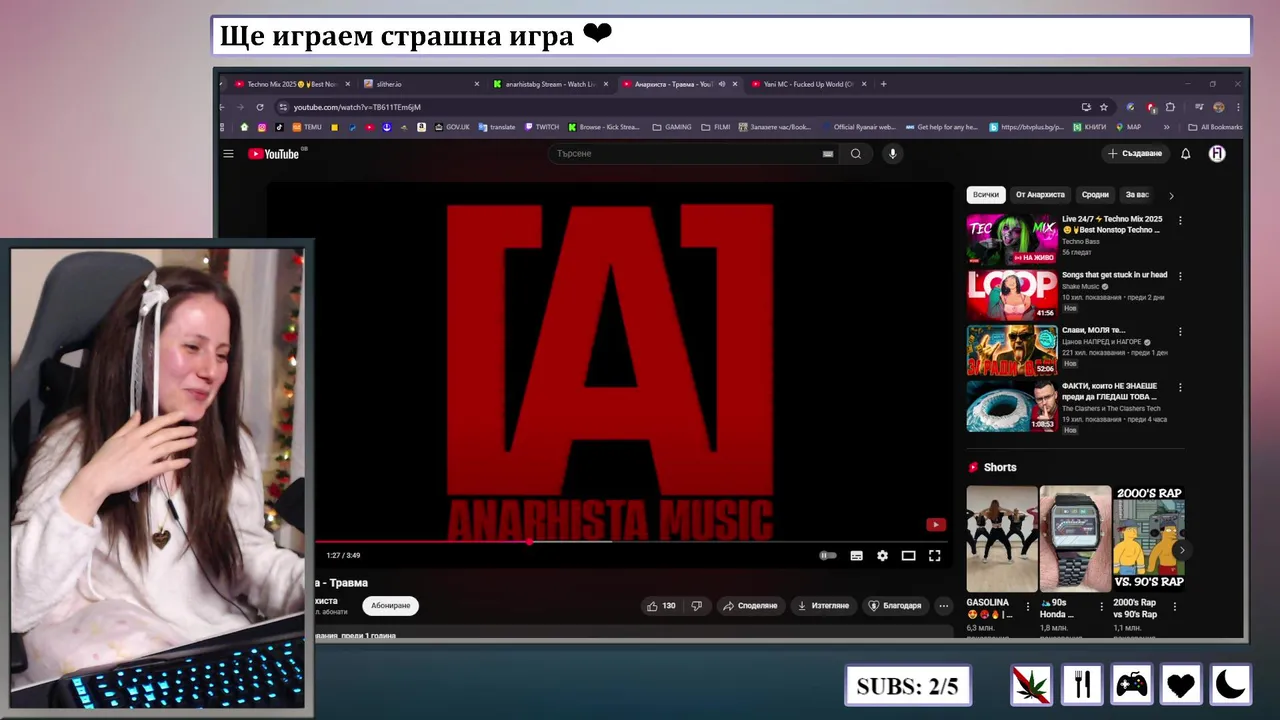Screen dimensions: 1280x720
Task: Reload the page in the browser
Action: (260, 107)
